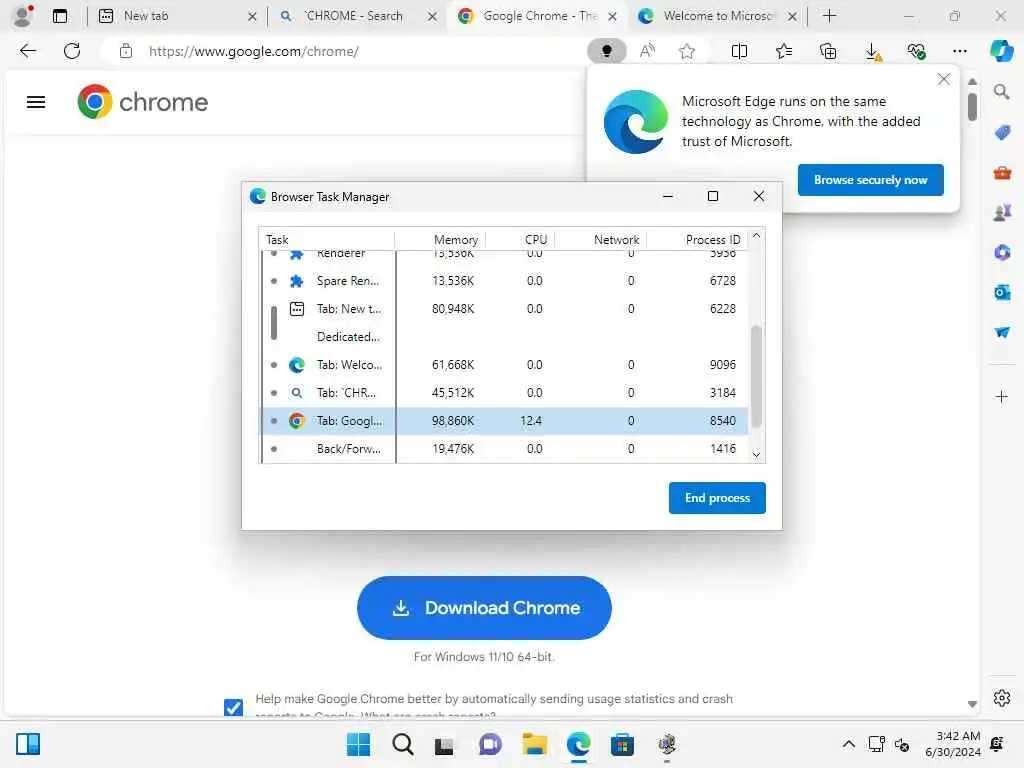This screenshot has height=768, width=1024.
Task: Close the CHROME - Search tab
Action: [x=432, y=16]
